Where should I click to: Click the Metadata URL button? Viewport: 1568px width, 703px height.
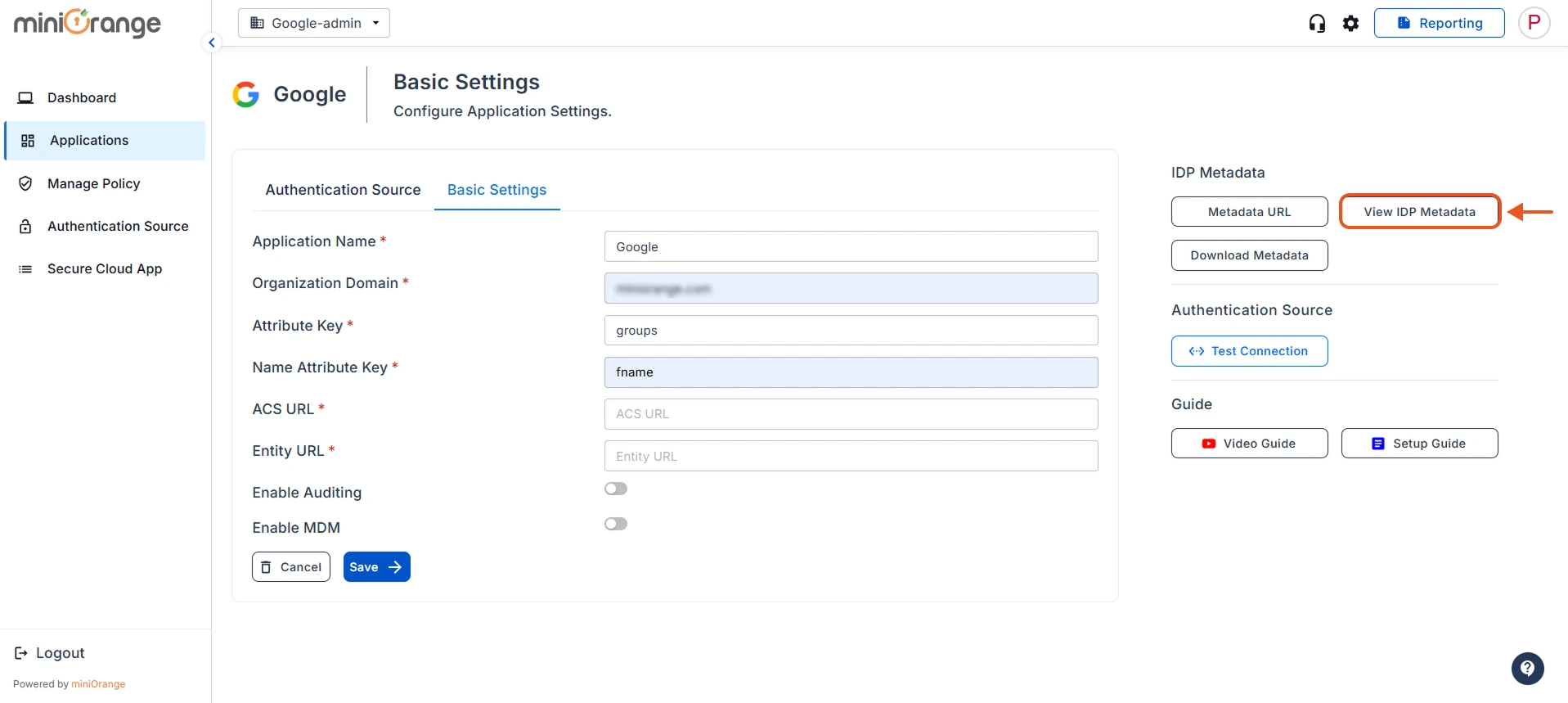click(1249, 212)
